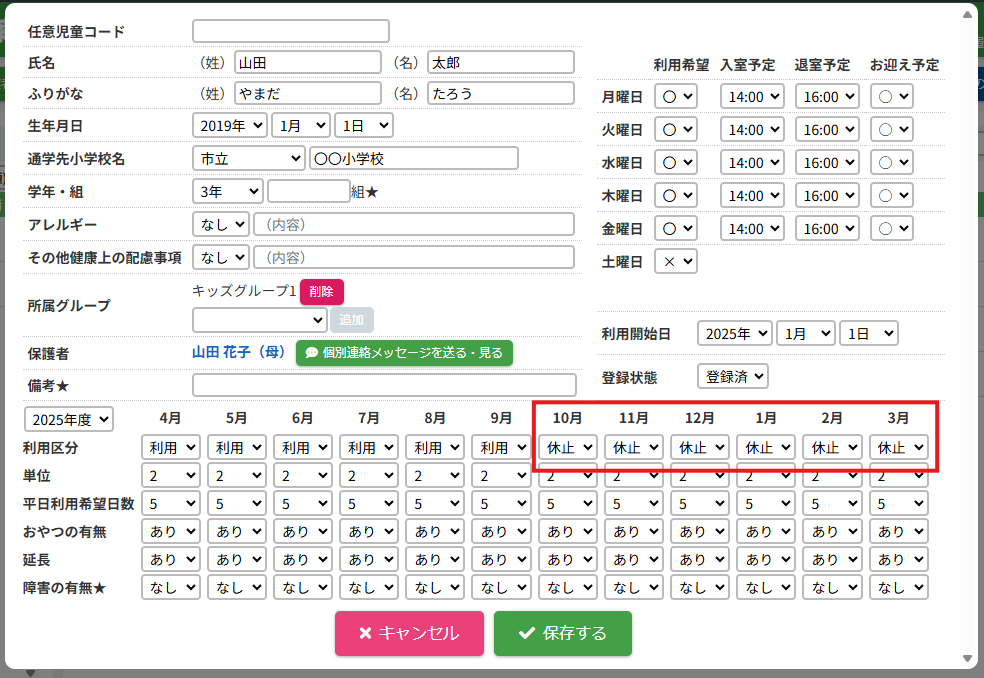Open the 金曜日 退室予定 time dropdown
The image size is (984, 678).
[827, 229]
